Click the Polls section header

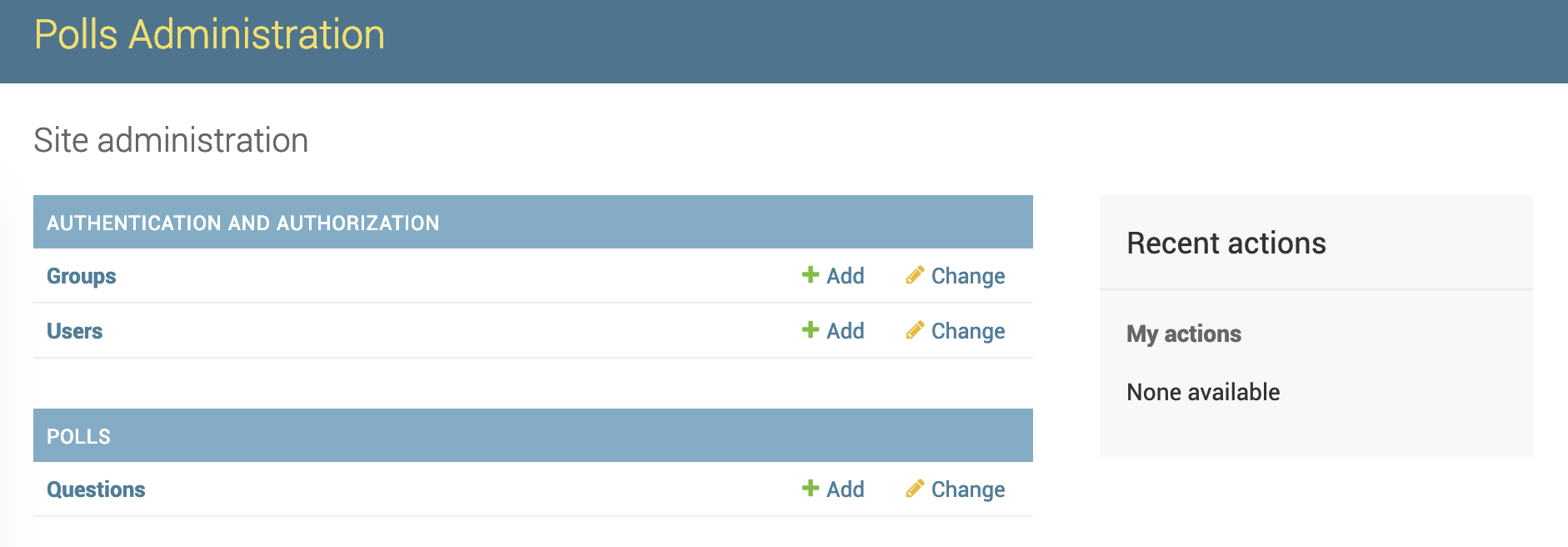tap(77, 434)
